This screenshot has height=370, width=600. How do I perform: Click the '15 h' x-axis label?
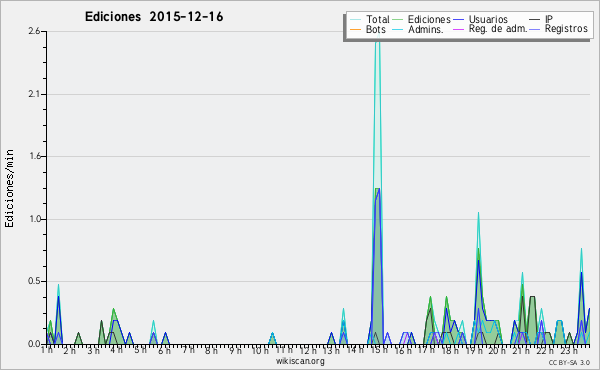click(379, 350)
